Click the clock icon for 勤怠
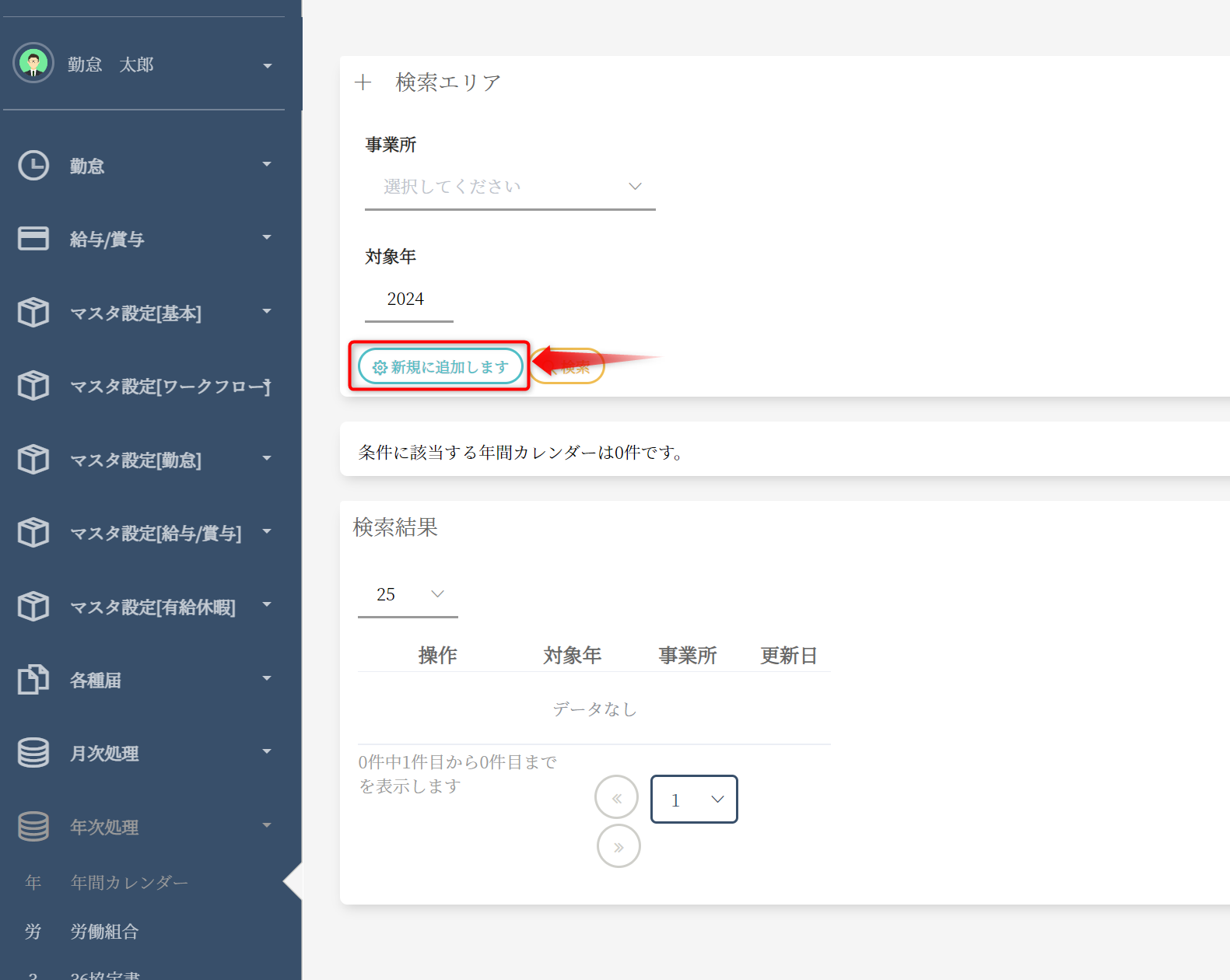 [33, 166]
